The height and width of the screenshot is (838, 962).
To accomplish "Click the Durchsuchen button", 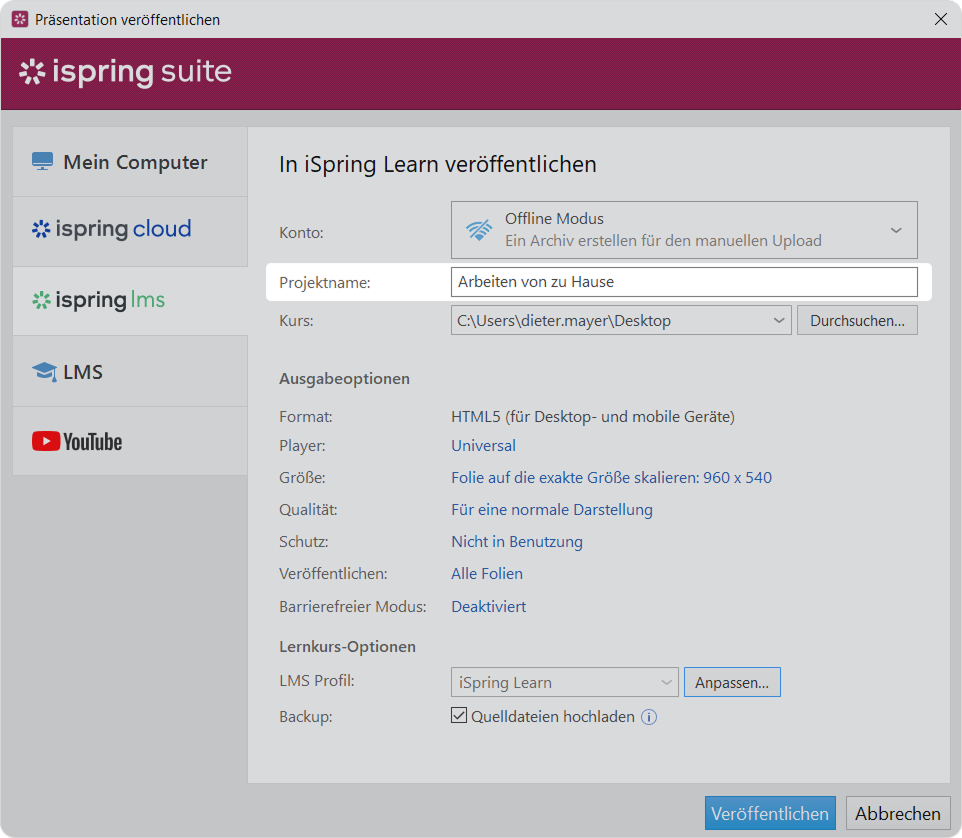I will (857, 321).
